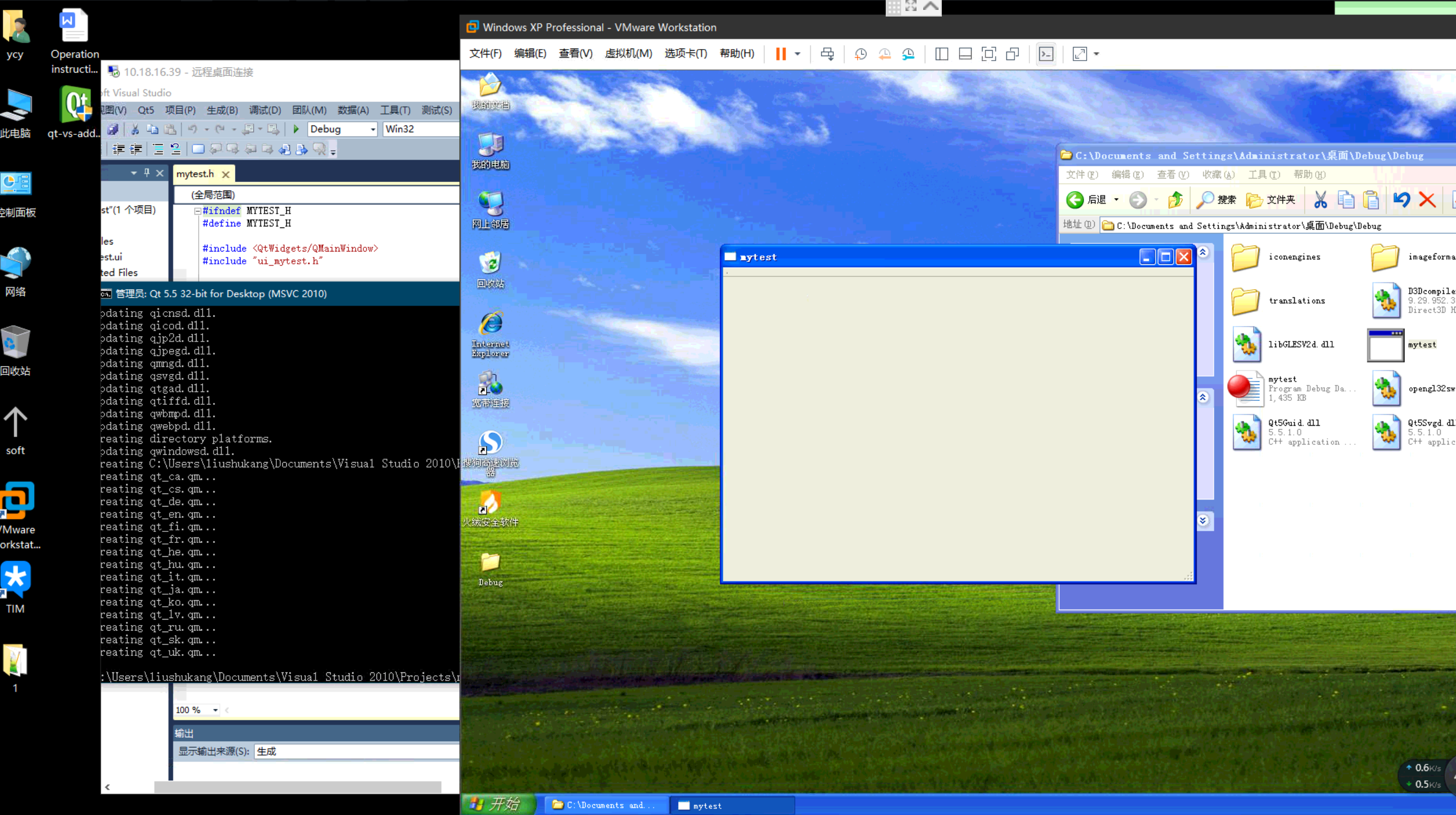This screenshot has width=1456, height=815.
Task: Open the 虚拟机(M) menu in VMware
Action: click(x=628, y=53)
